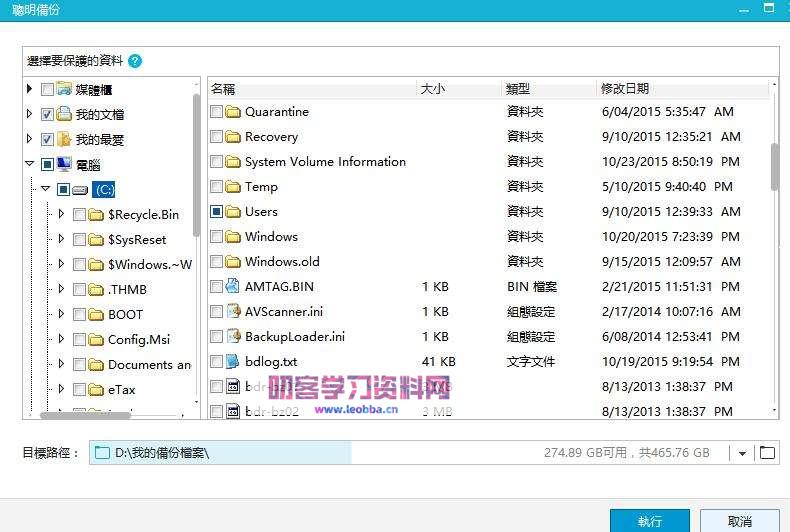Click the destination path field D:\我的備份檔案\
Viewport: 790px width, 532px height.
(x=409, y=452)
